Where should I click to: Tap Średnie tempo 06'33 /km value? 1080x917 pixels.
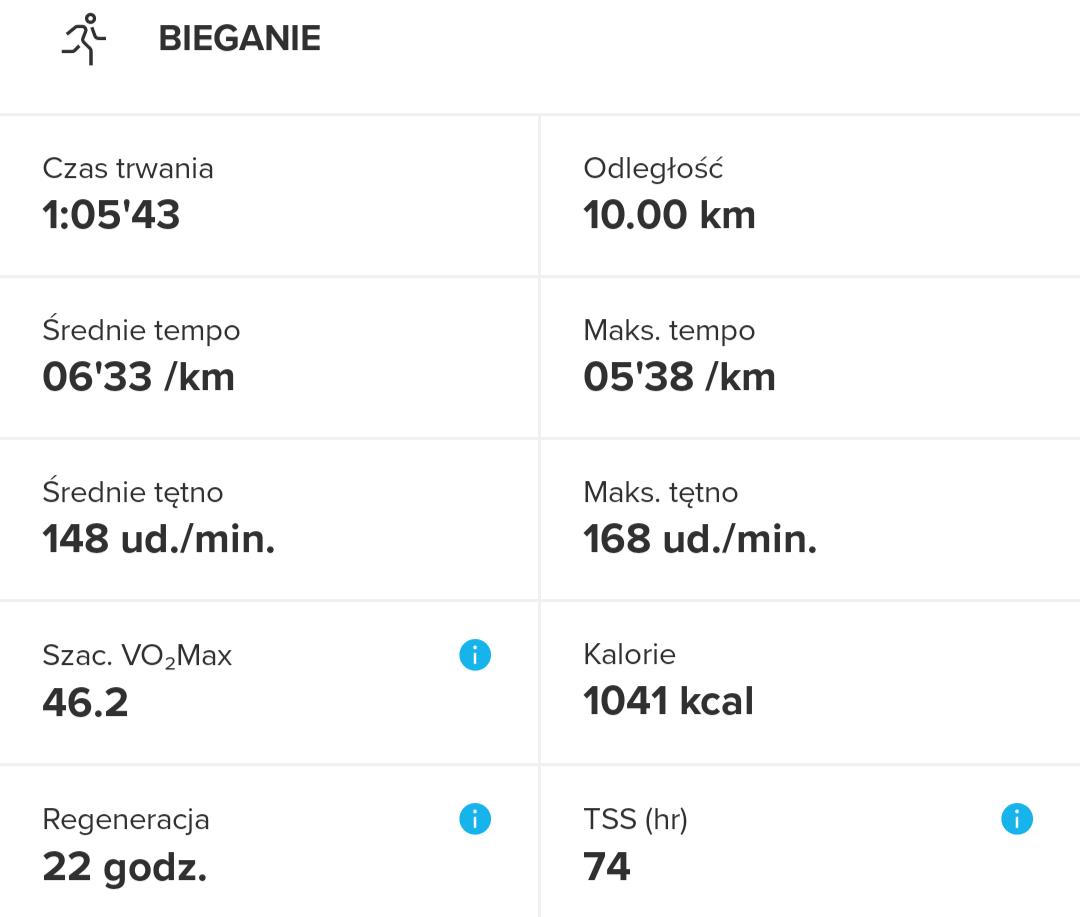(138, 377)
